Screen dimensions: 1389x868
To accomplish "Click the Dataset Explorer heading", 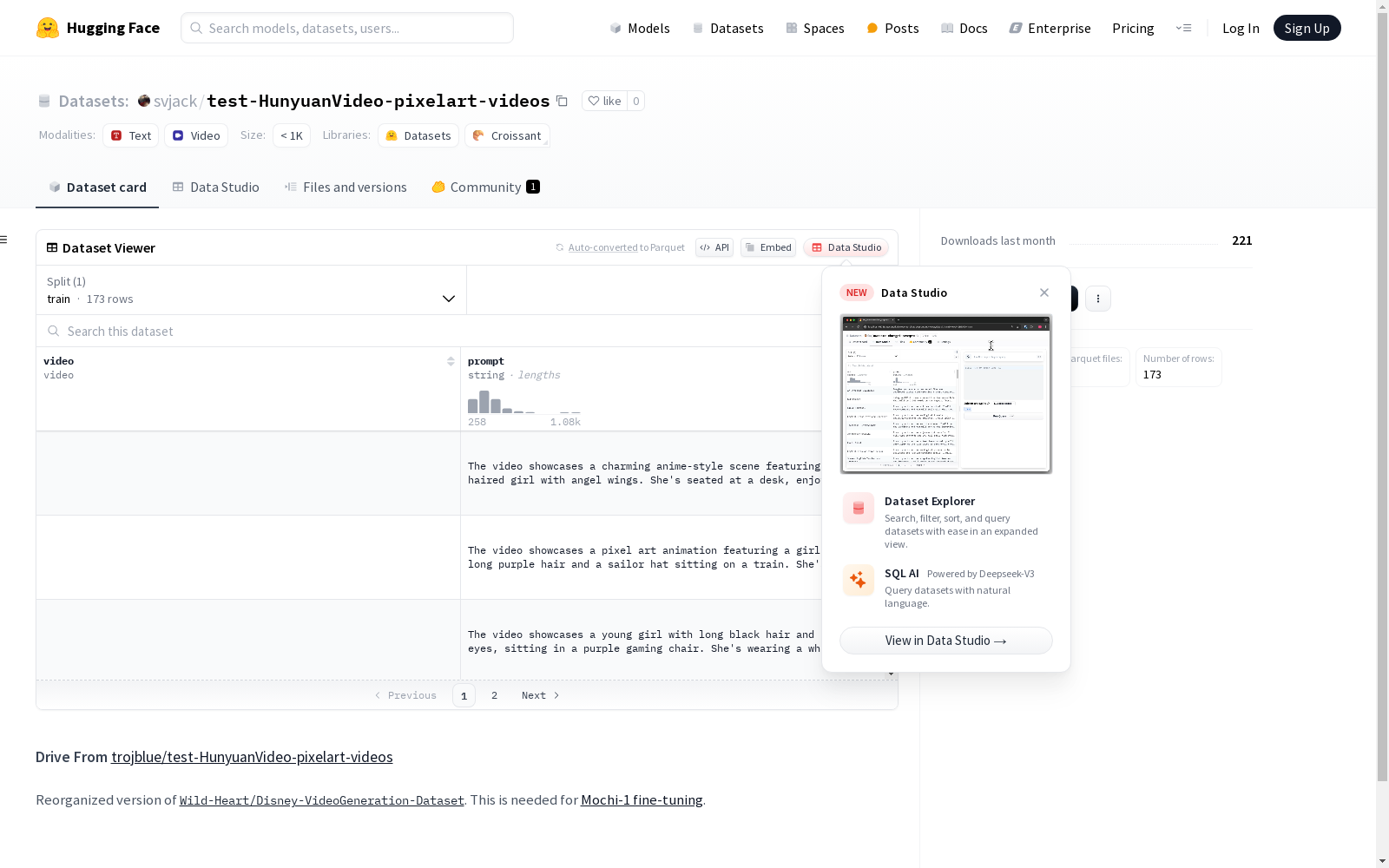I will (x=930, y=501).
